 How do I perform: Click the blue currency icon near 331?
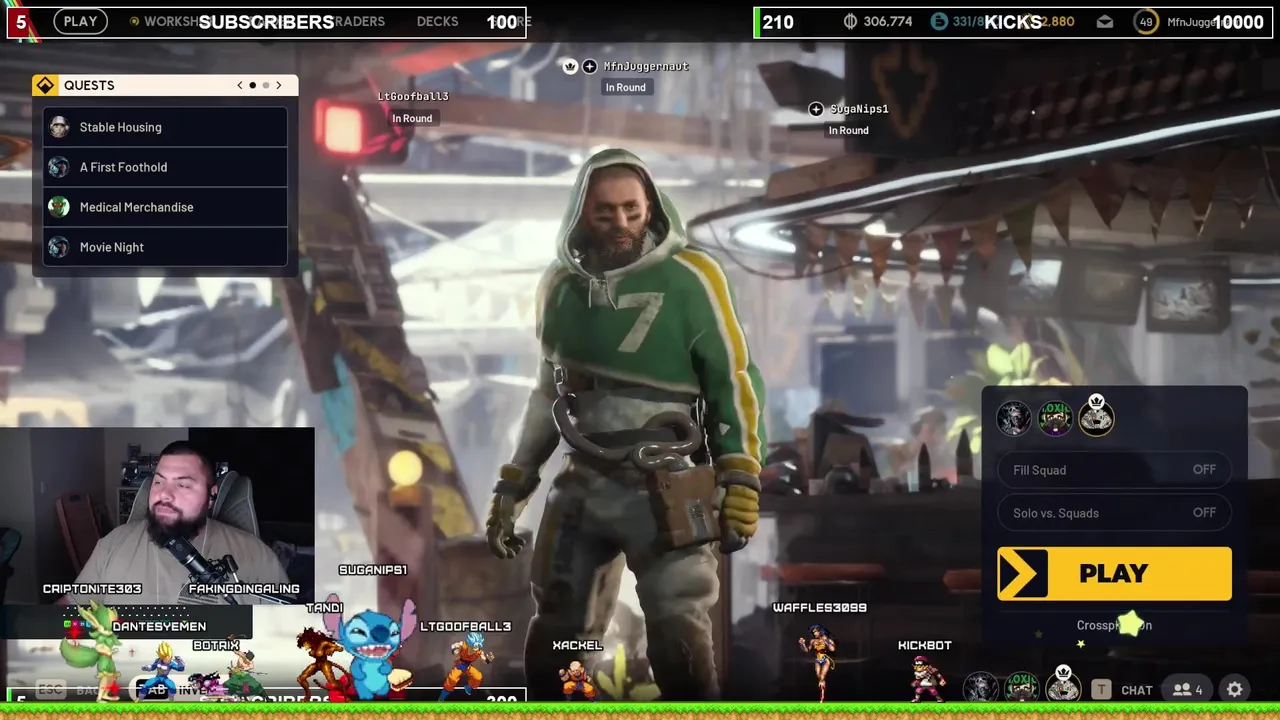click(x=939, y=21)
